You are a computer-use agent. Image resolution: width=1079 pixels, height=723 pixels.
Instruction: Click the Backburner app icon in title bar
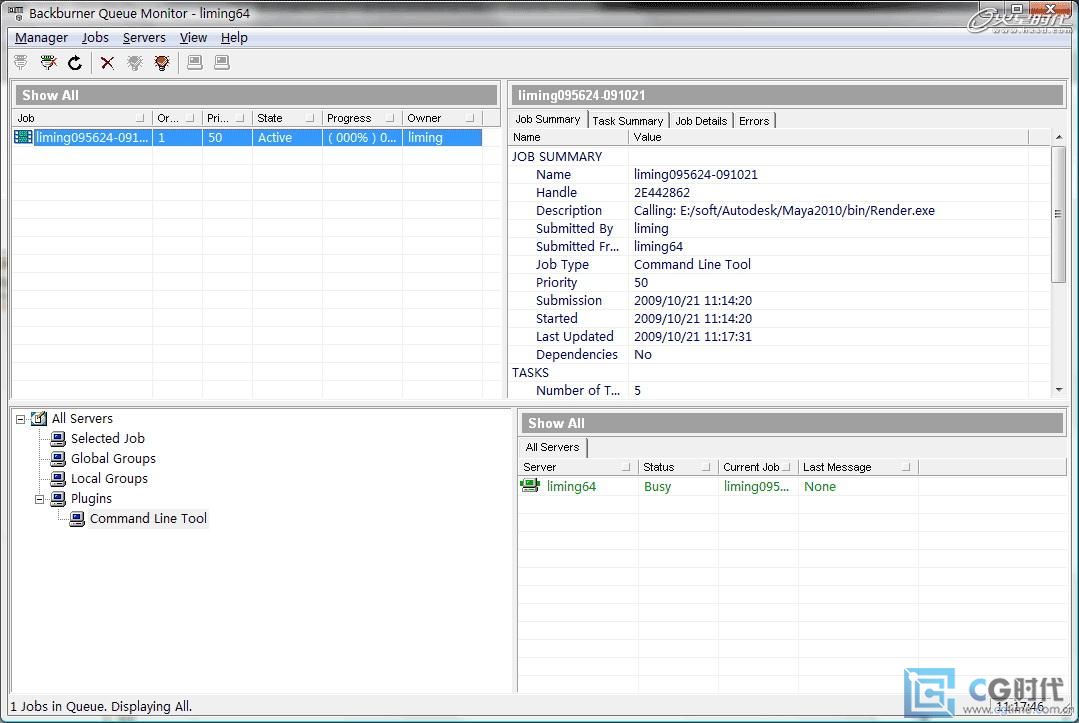tap(15, 12)
